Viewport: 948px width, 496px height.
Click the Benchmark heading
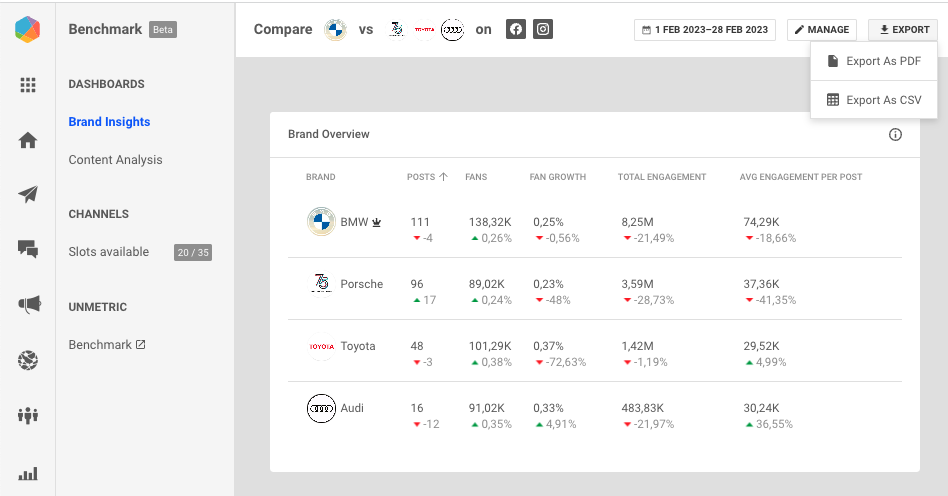pos(105,29)
